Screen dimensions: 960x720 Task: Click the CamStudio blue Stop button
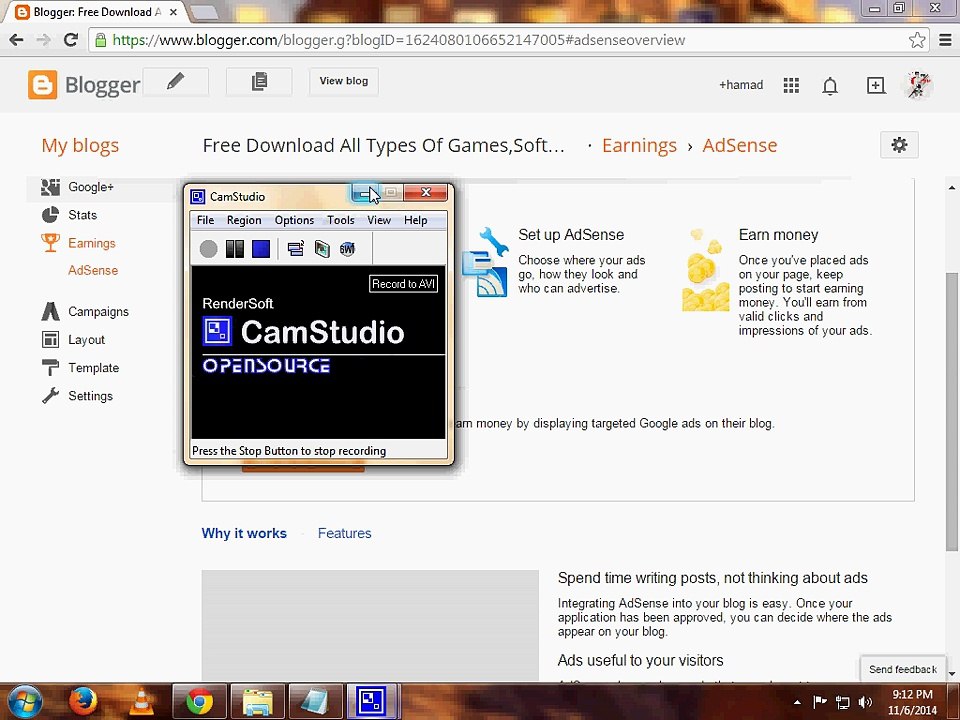(261, 249)
